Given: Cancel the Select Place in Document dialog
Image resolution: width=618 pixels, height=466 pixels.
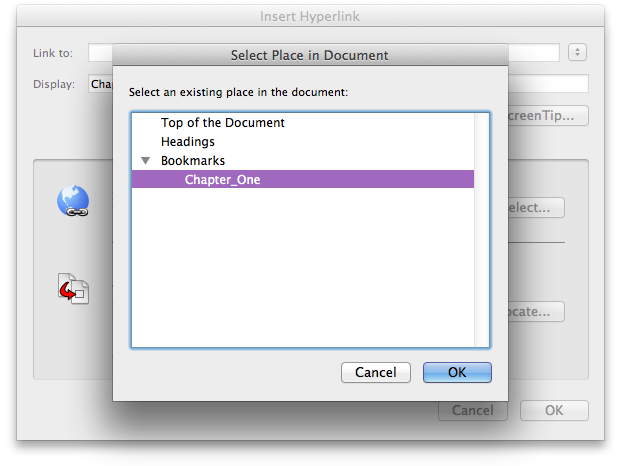Looking at the screenshot, I should tap(376, 372).
